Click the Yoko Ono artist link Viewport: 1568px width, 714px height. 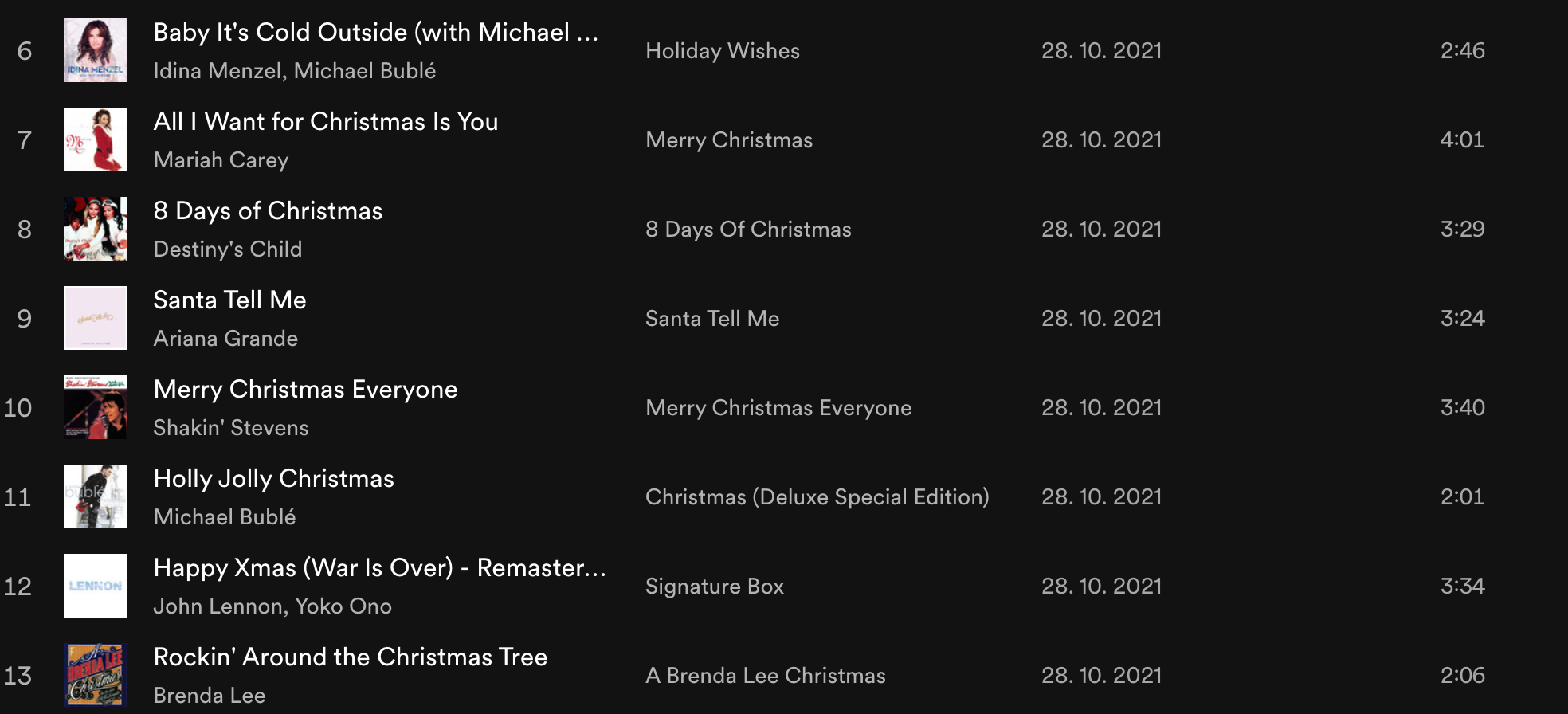click(x=343, y=606)
